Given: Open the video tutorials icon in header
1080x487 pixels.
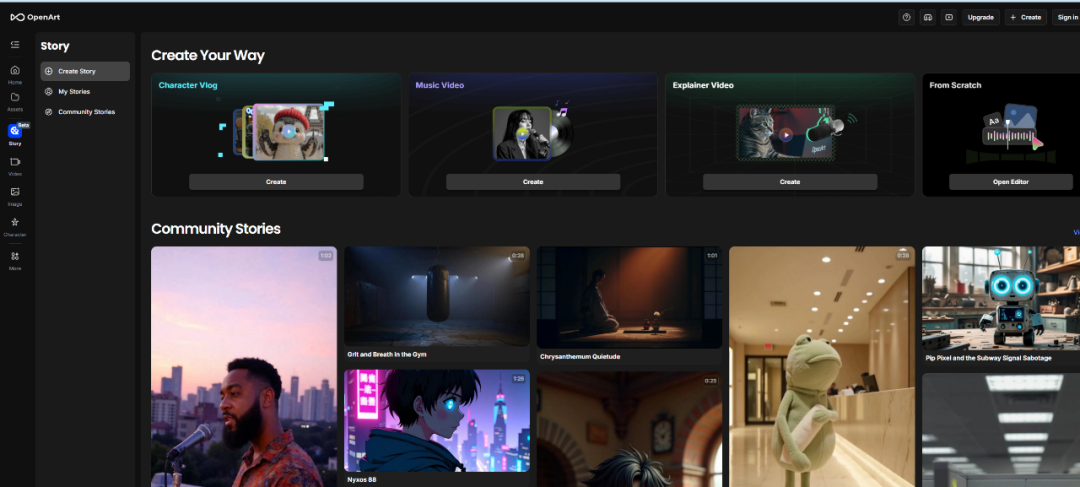Looking at the screenshot, I should 949,17.
